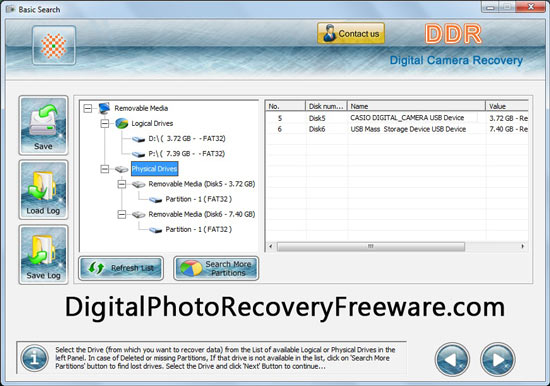Open the Load Log button
Viewport: 550px width, 386px height.
pos(43,190)
